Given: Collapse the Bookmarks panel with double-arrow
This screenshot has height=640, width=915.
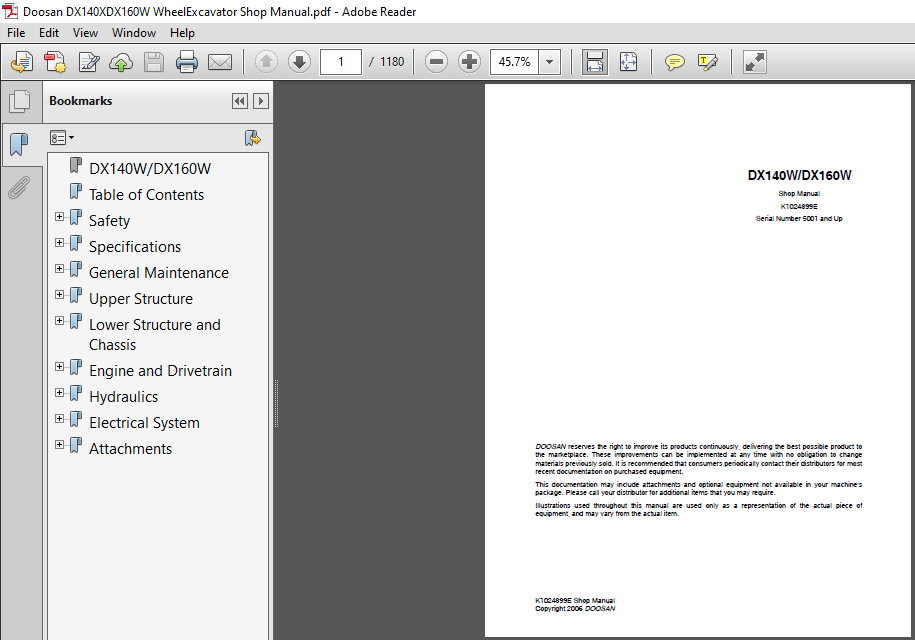Looking at the screenshot, I should 240,101.
